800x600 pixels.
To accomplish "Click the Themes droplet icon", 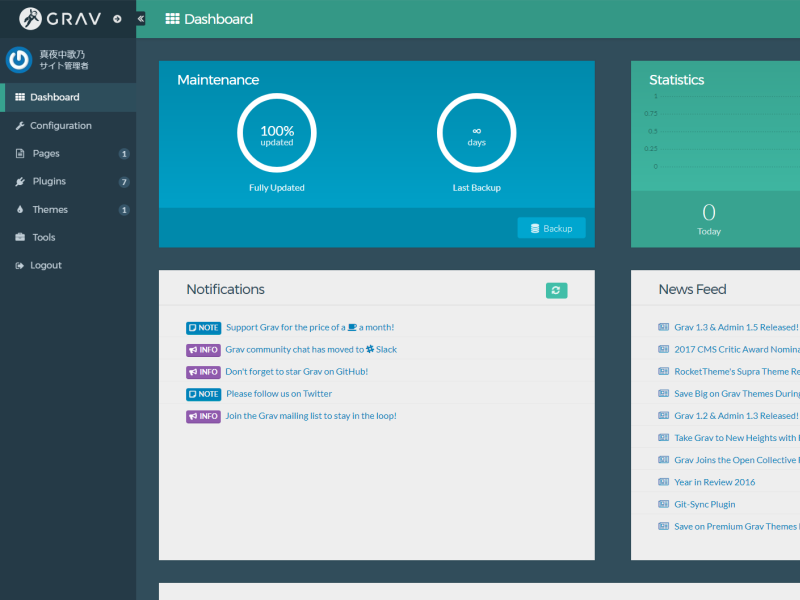I will pos(20,209).
